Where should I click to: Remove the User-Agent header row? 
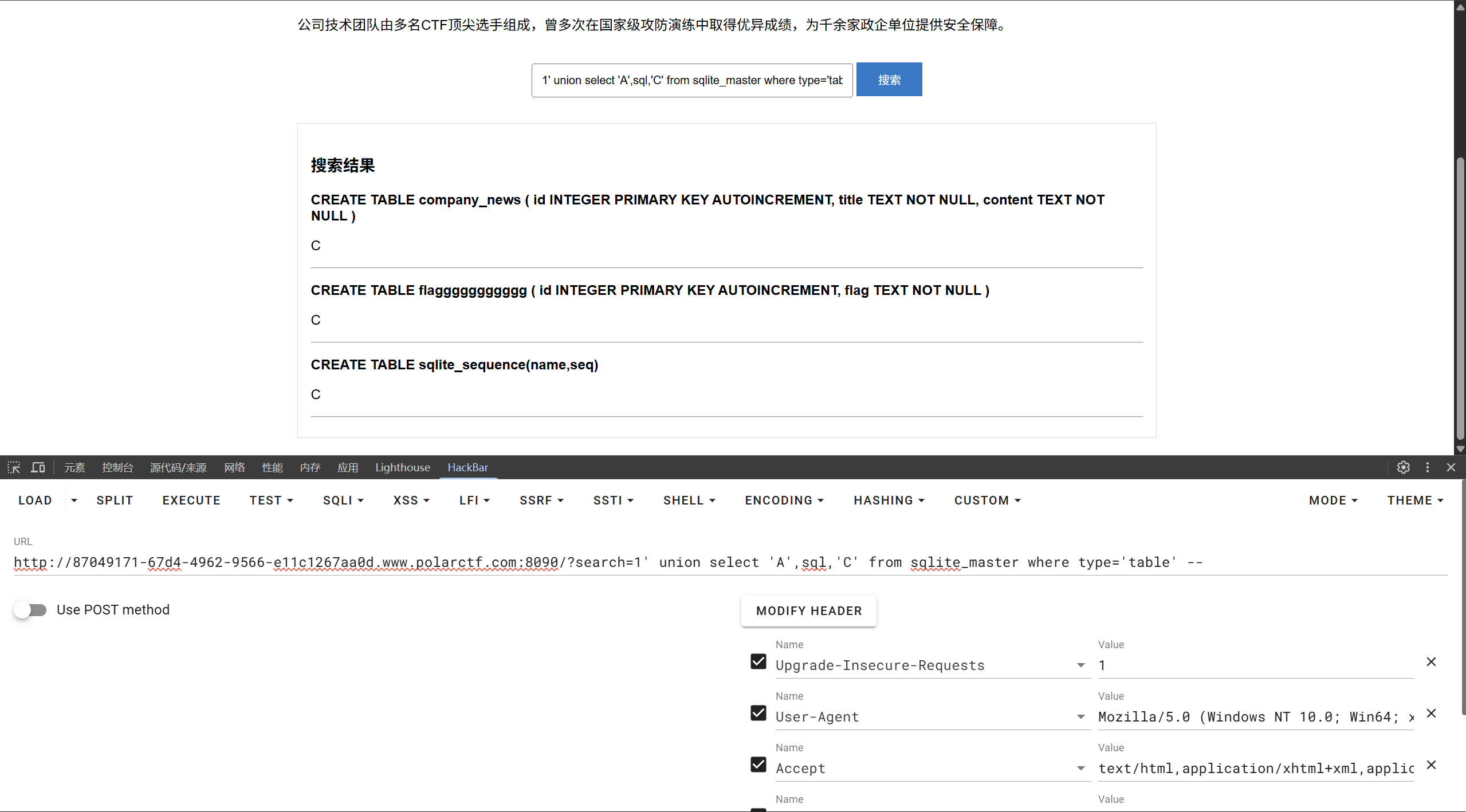[1430, 714]
